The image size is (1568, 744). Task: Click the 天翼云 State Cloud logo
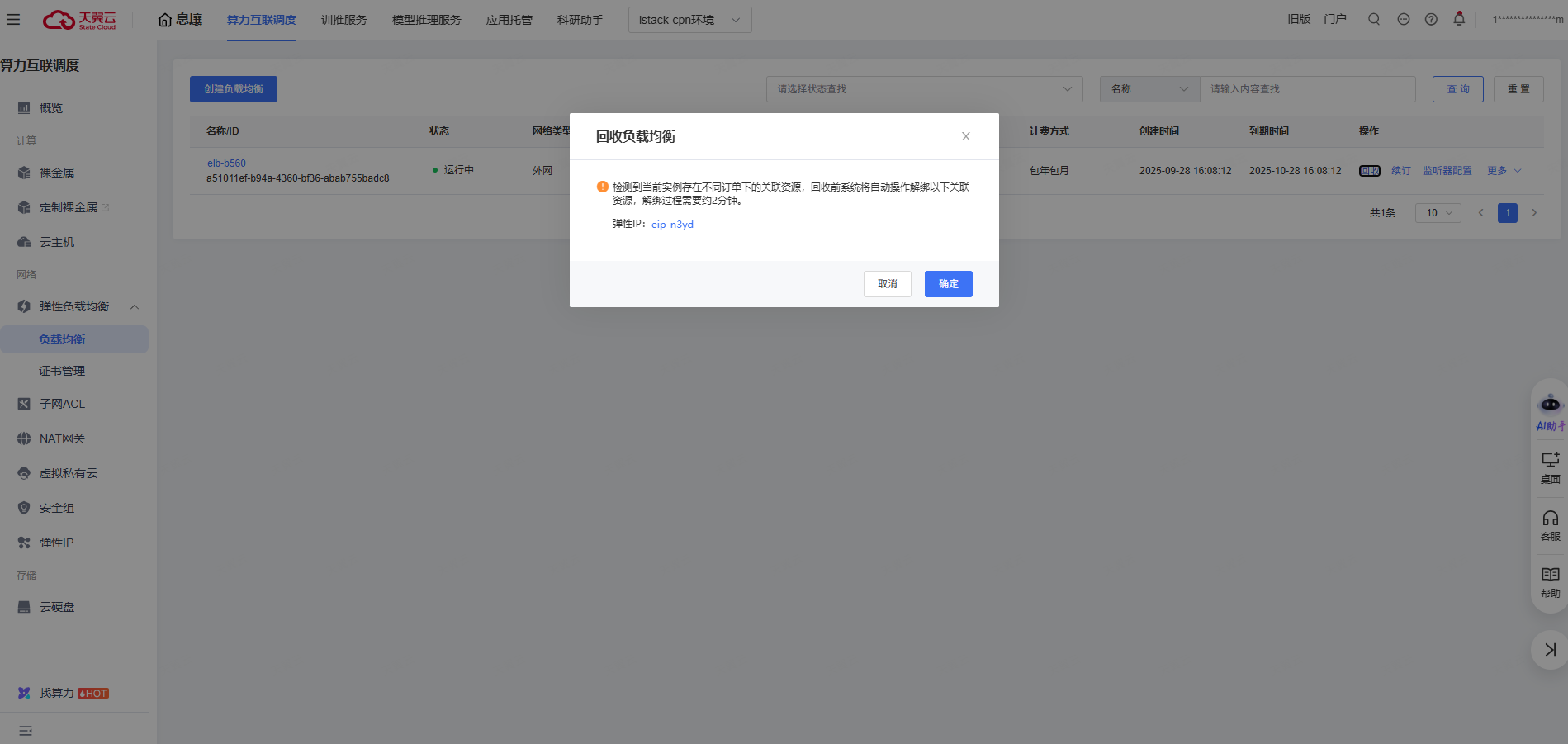click(x=79, y=20)
